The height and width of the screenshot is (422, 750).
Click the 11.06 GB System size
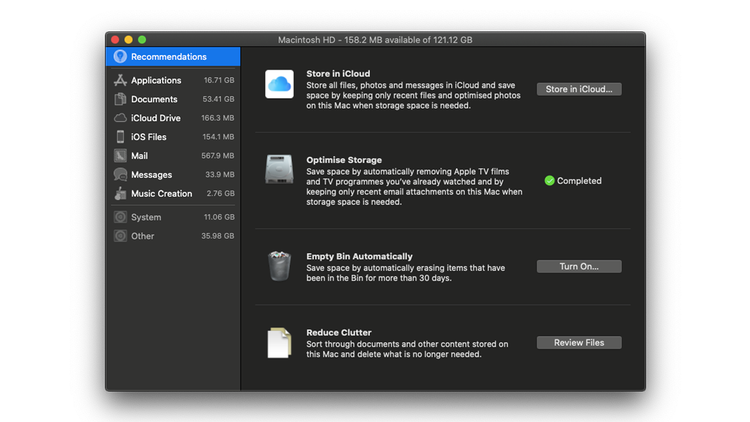tap(219, 217)
